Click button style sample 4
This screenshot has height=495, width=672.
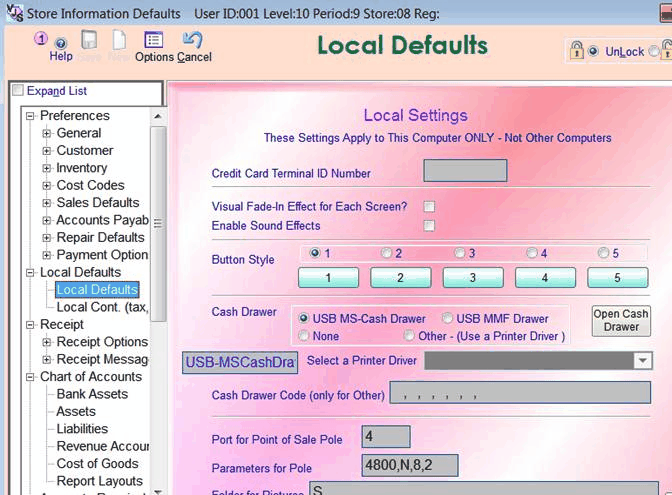tap(545, 277)
